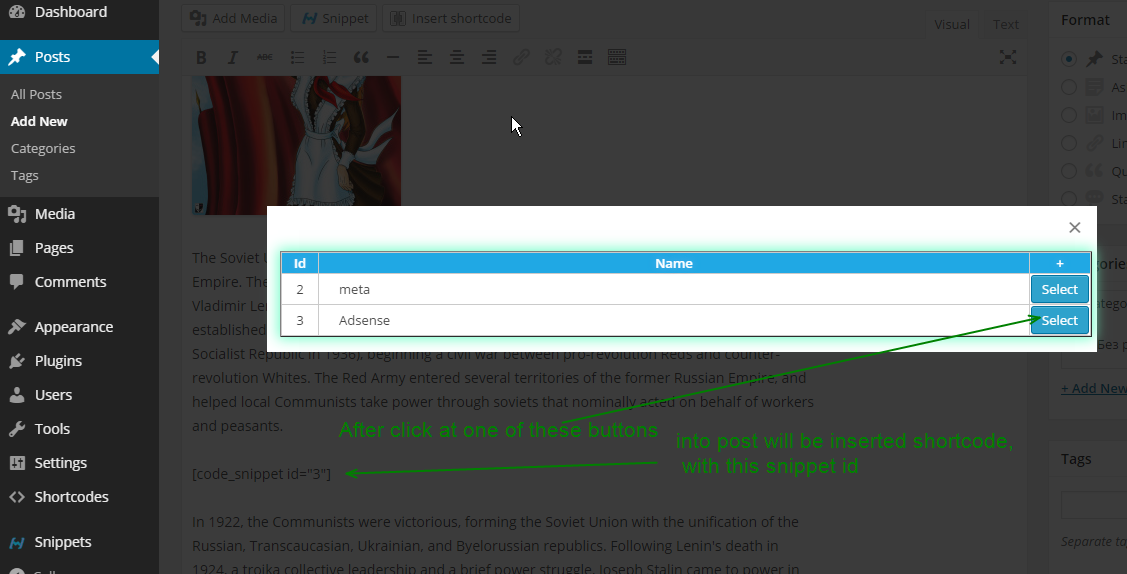Close the snippet selection dialog
Viewport: 1127px width, 574px height.
1075,228
